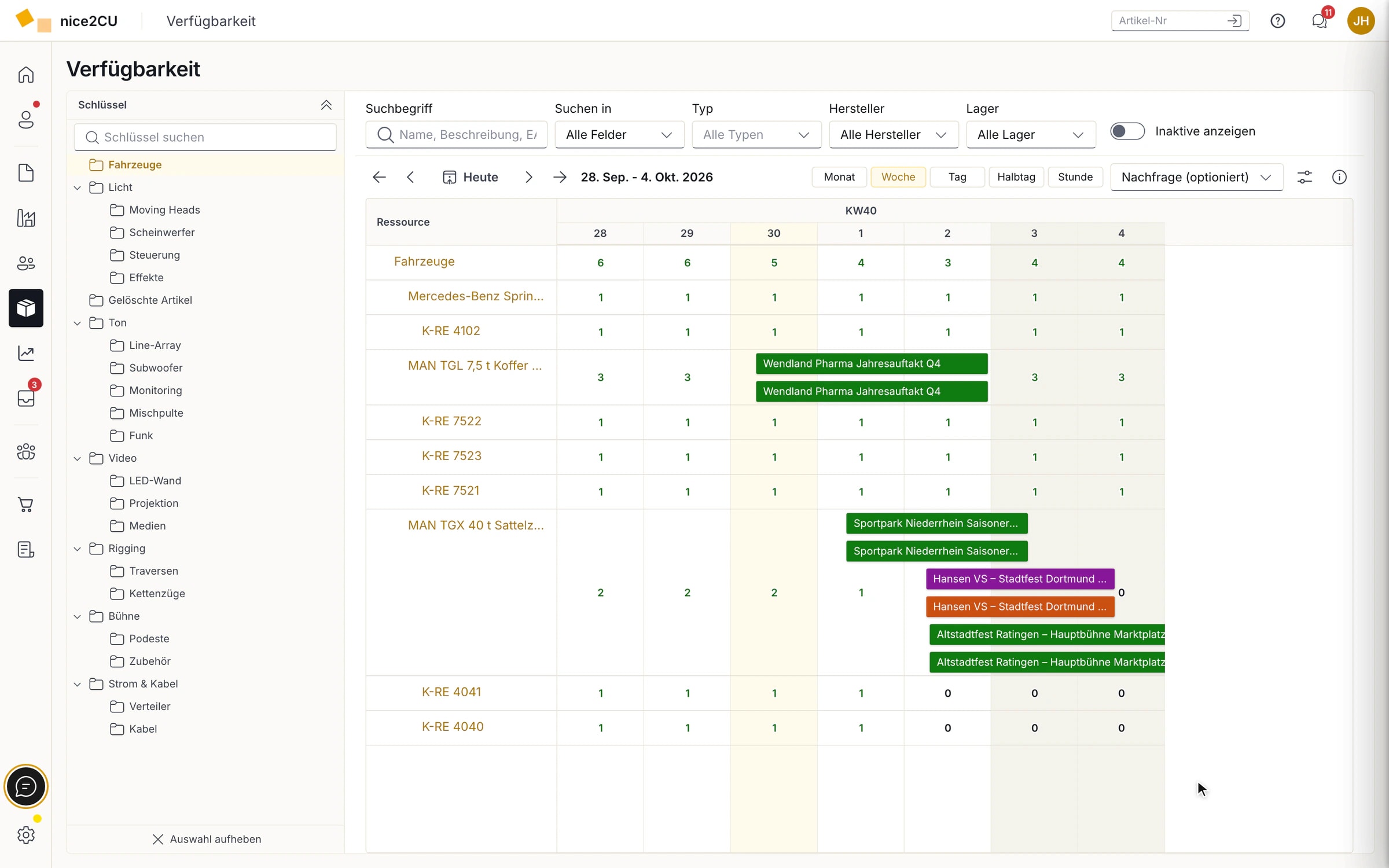1389x868 pixels.
Task: Open the info circle icon beside filters
Action: [x=1339, y=177]
